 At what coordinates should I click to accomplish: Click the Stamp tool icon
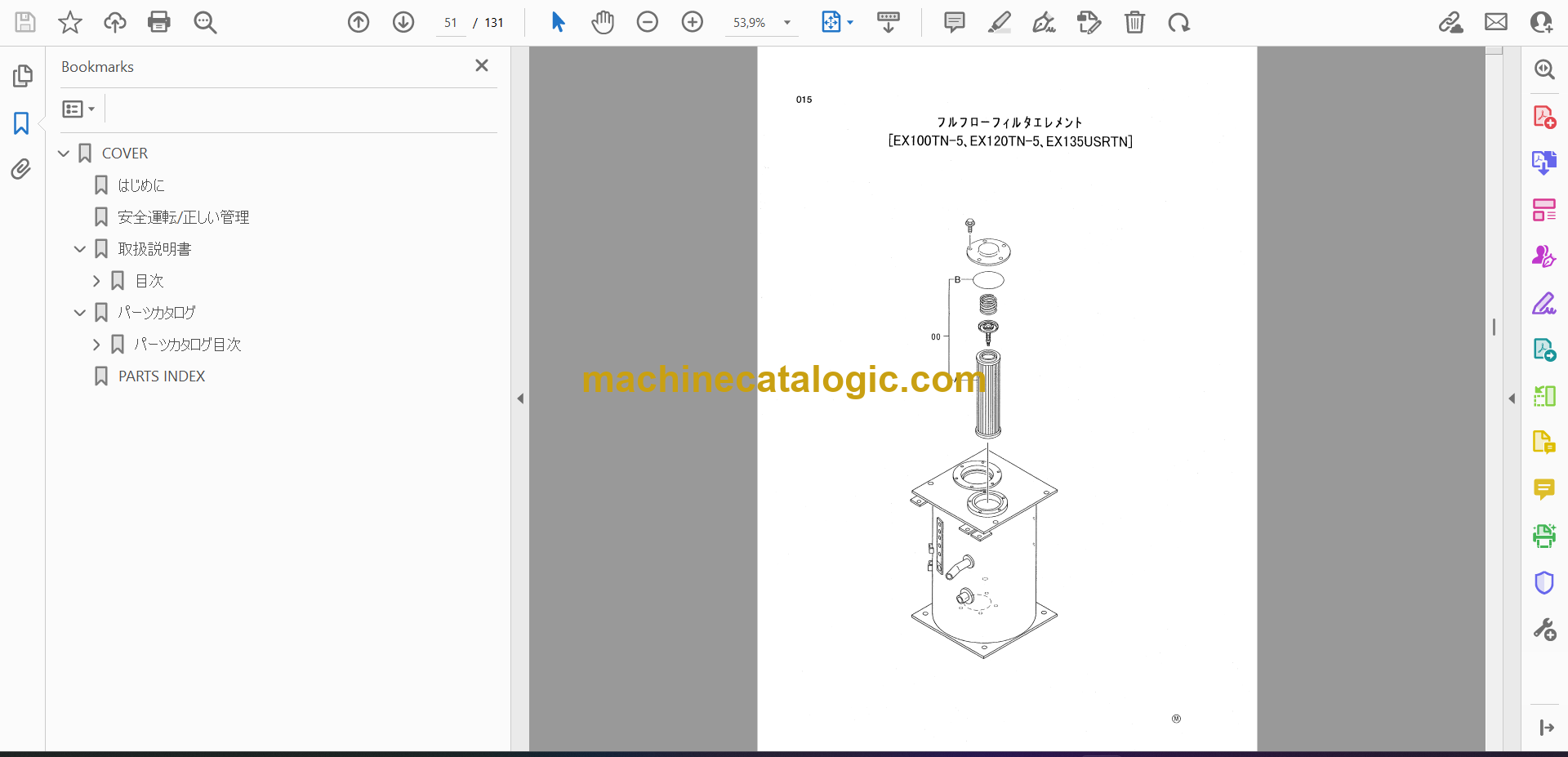point(1089,22)
